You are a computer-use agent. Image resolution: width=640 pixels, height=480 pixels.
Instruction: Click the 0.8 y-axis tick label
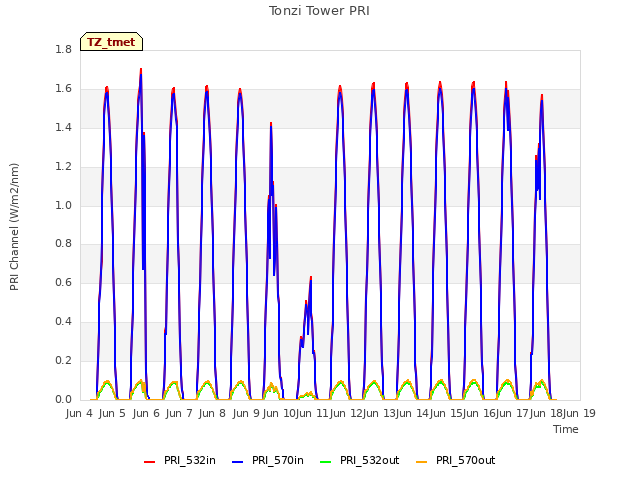(63, 244)
